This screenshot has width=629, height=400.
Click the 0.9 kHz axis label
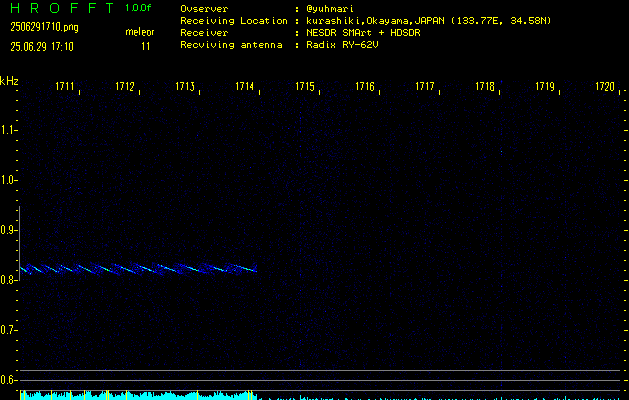click(8, 230)
